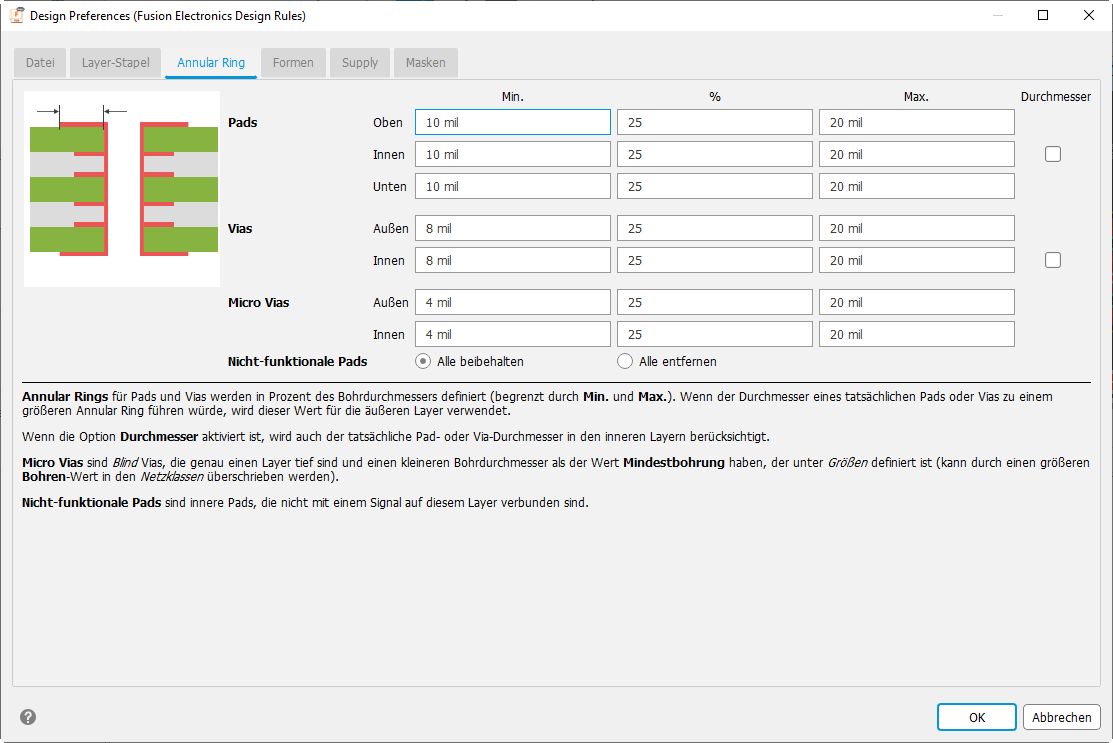Screen dimensions: 1113x743
Task: Click the Durchmesser column header
Action: coord(1056,97)
